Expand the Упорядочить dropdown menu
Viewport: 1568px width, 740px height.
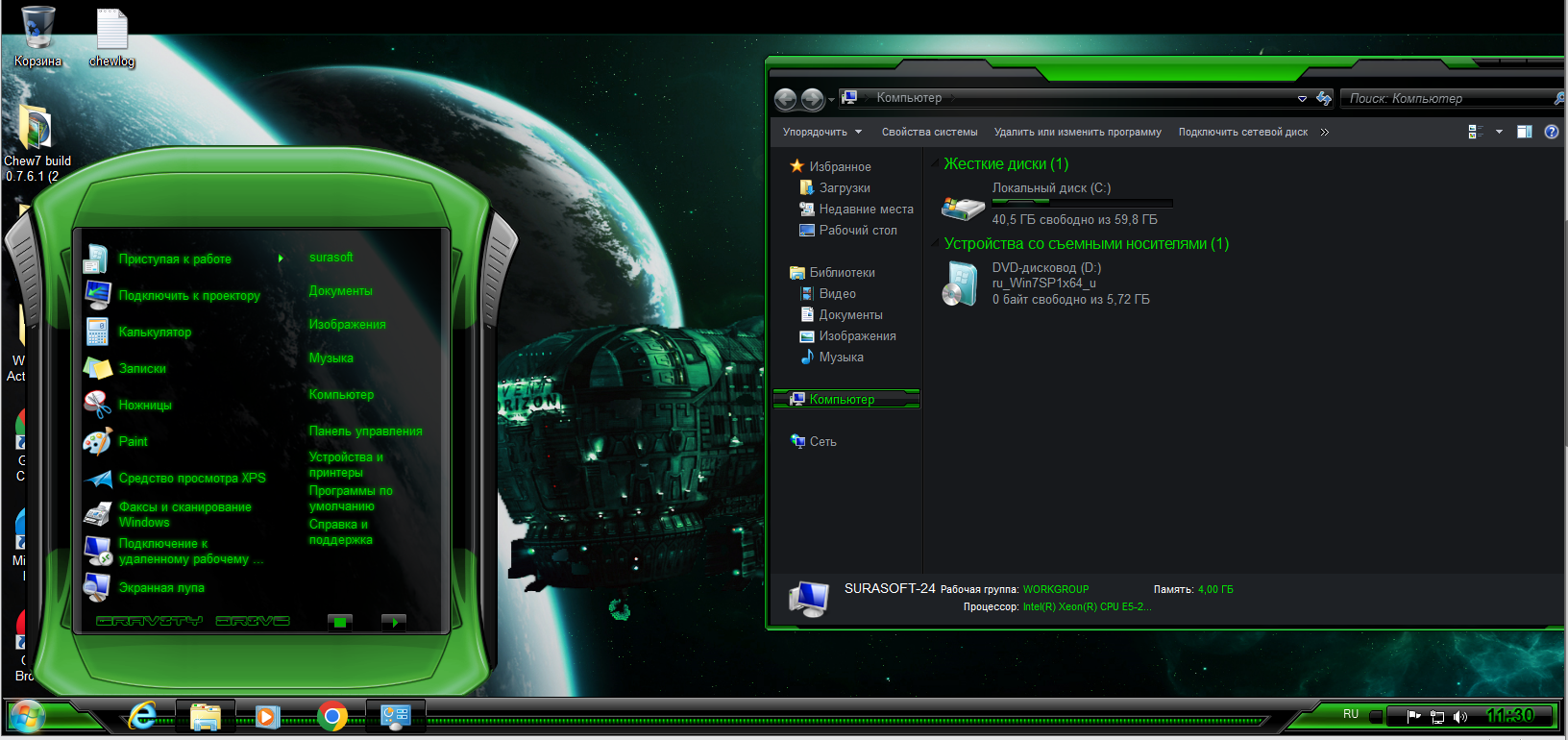[821, 133]
